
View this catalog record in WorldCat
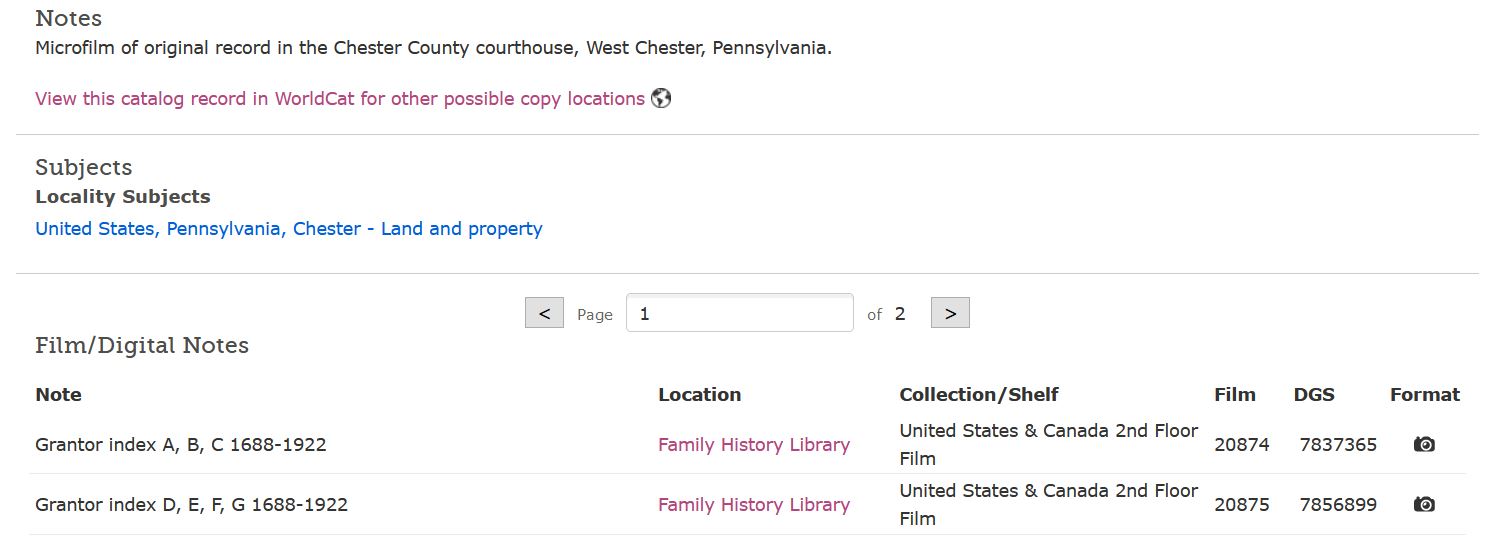click(340, 98)
